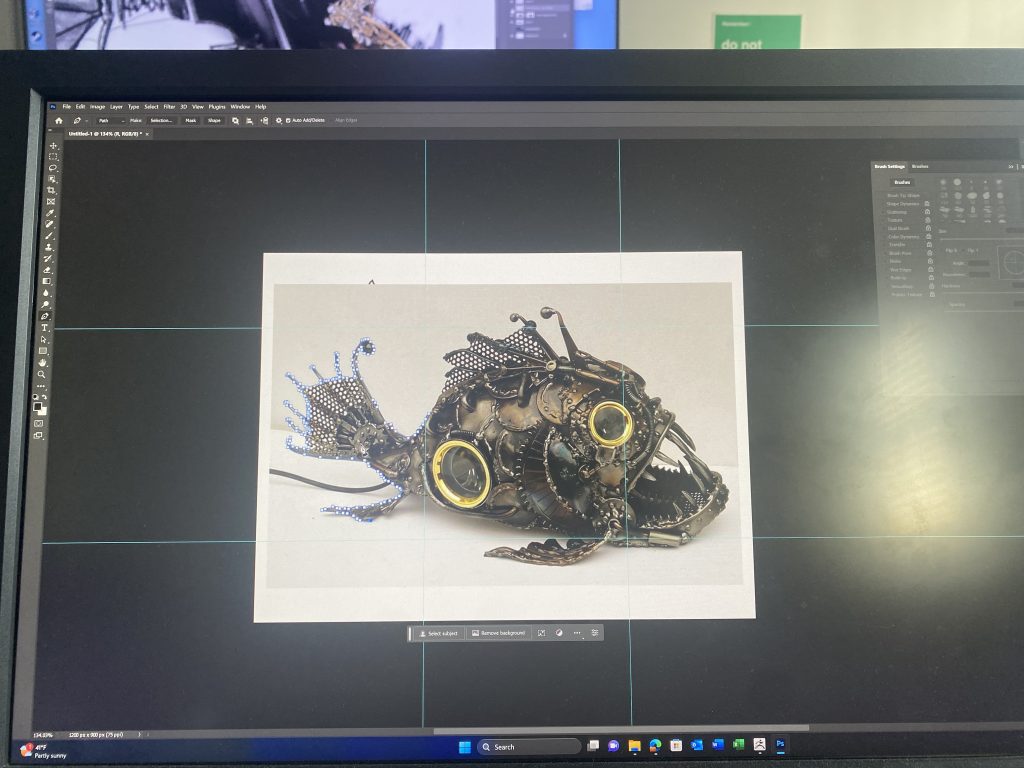
Task: Select the Lasso tool
Action: [x=52, y=168]
